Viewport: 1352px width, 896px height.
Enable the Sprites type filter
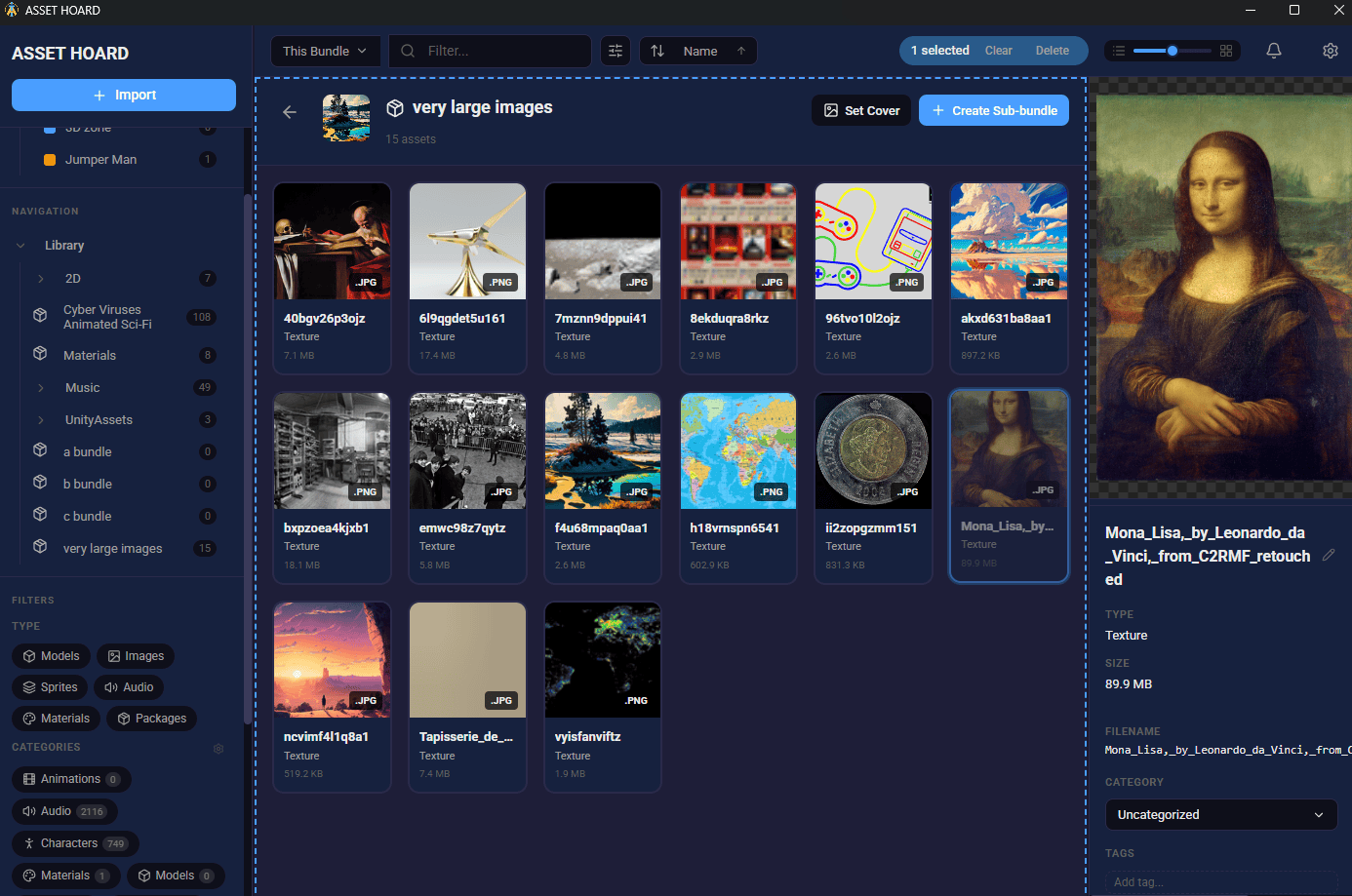pyautogui.click(x=50, y=687)
